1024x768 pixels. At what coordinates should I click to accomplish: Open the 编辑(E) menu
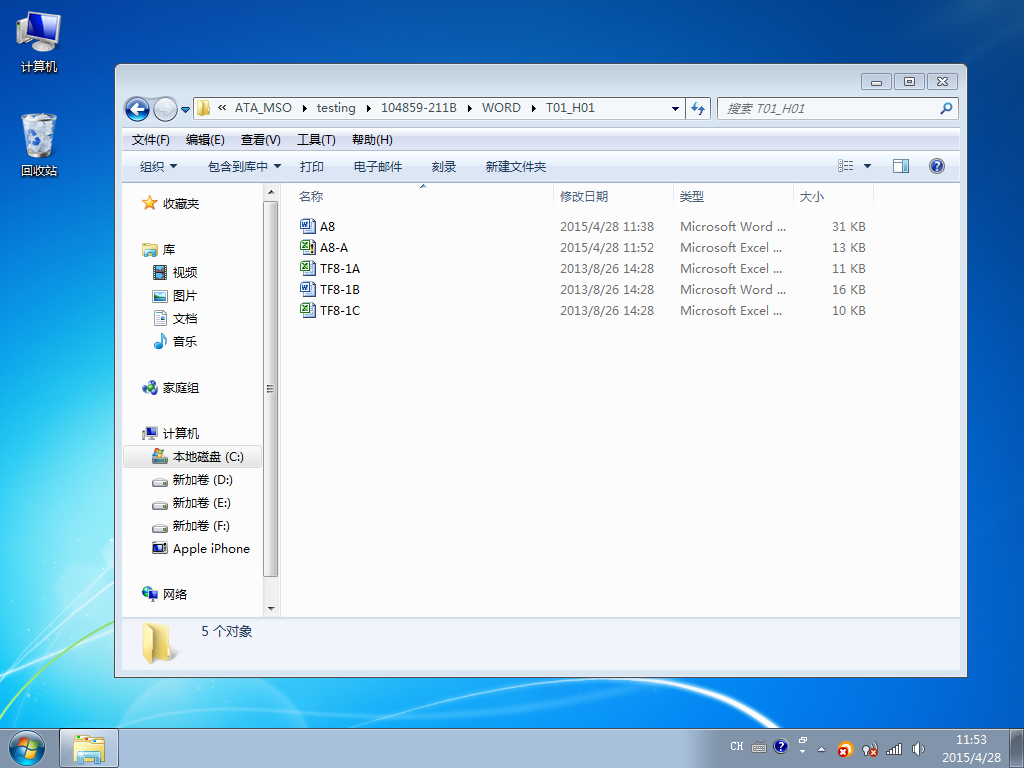point(205,140)
